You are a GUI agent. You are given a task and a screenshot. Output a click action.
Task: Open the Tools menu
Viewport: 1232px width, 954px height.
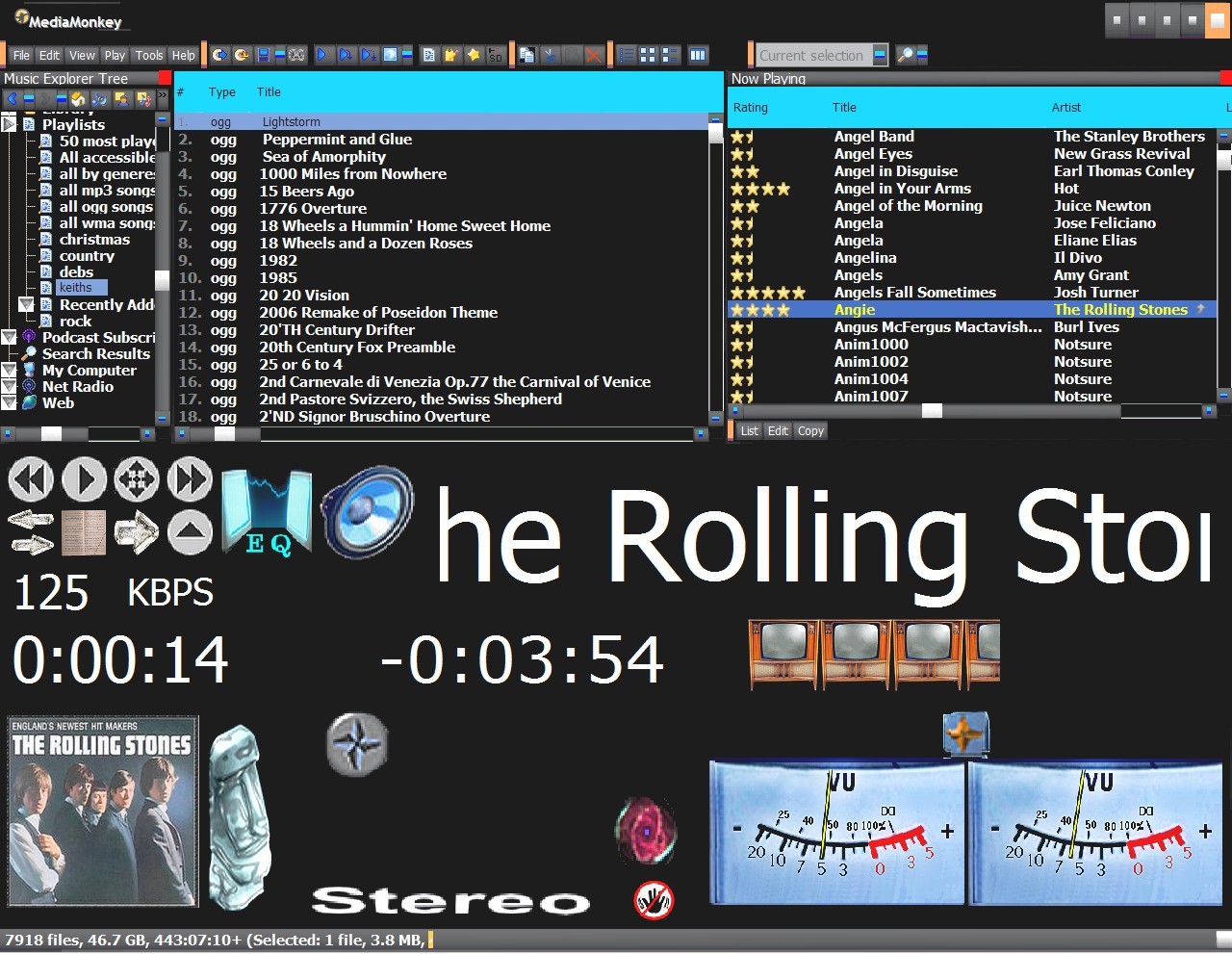(x=148, y=55)
